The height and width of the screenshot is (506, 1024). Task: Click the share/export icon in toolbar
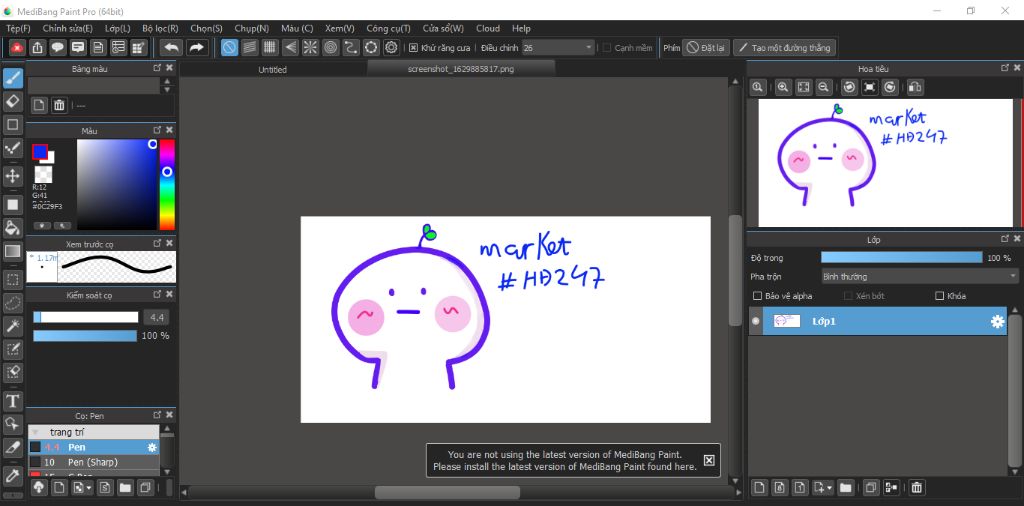click(x=37, y=47)
